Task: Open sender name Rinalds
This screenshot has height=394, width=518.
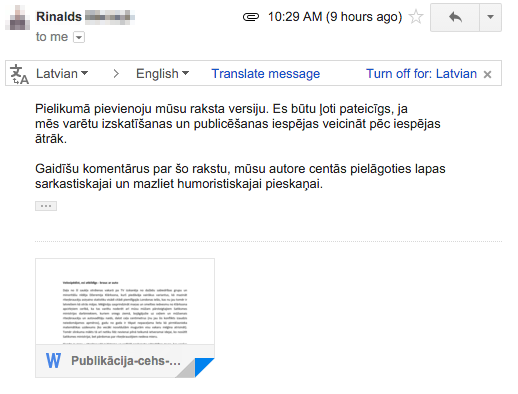Action: point(59,17)
